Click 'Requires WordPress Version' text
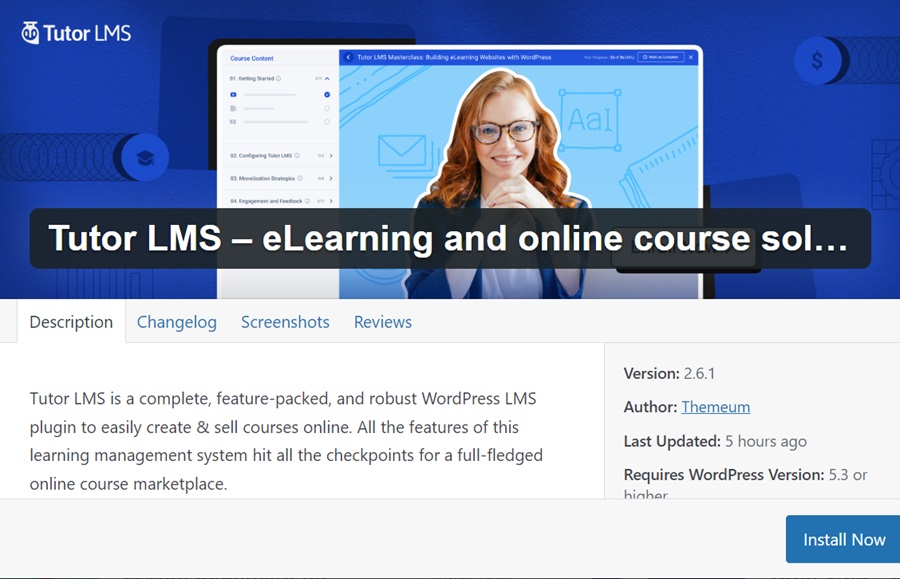This screenshot has height=579, width=900. (x=724, y=475)
